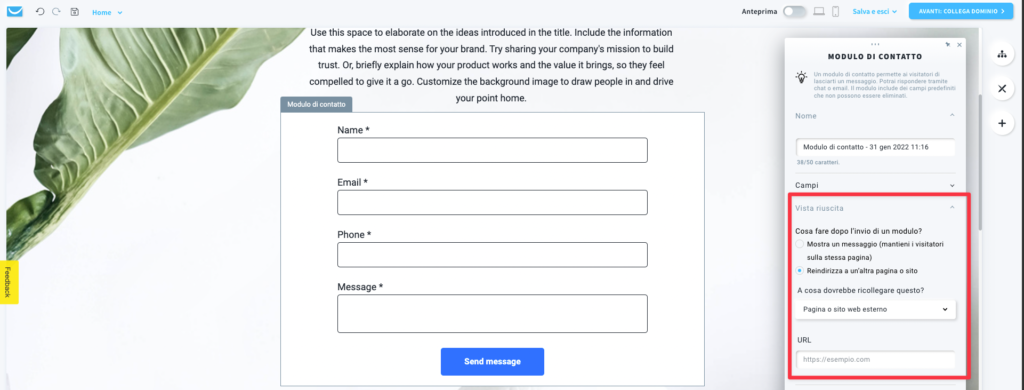Click the Send message button
The width and height of the screenshot is (1024, 390).
tap(492, 361)
